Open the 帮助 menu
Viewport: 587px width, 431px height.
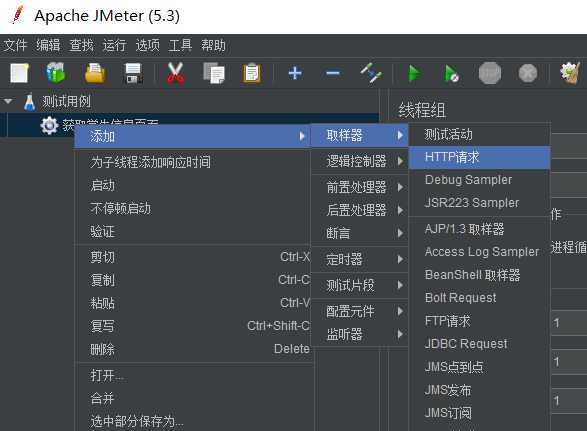pos(213,46)
